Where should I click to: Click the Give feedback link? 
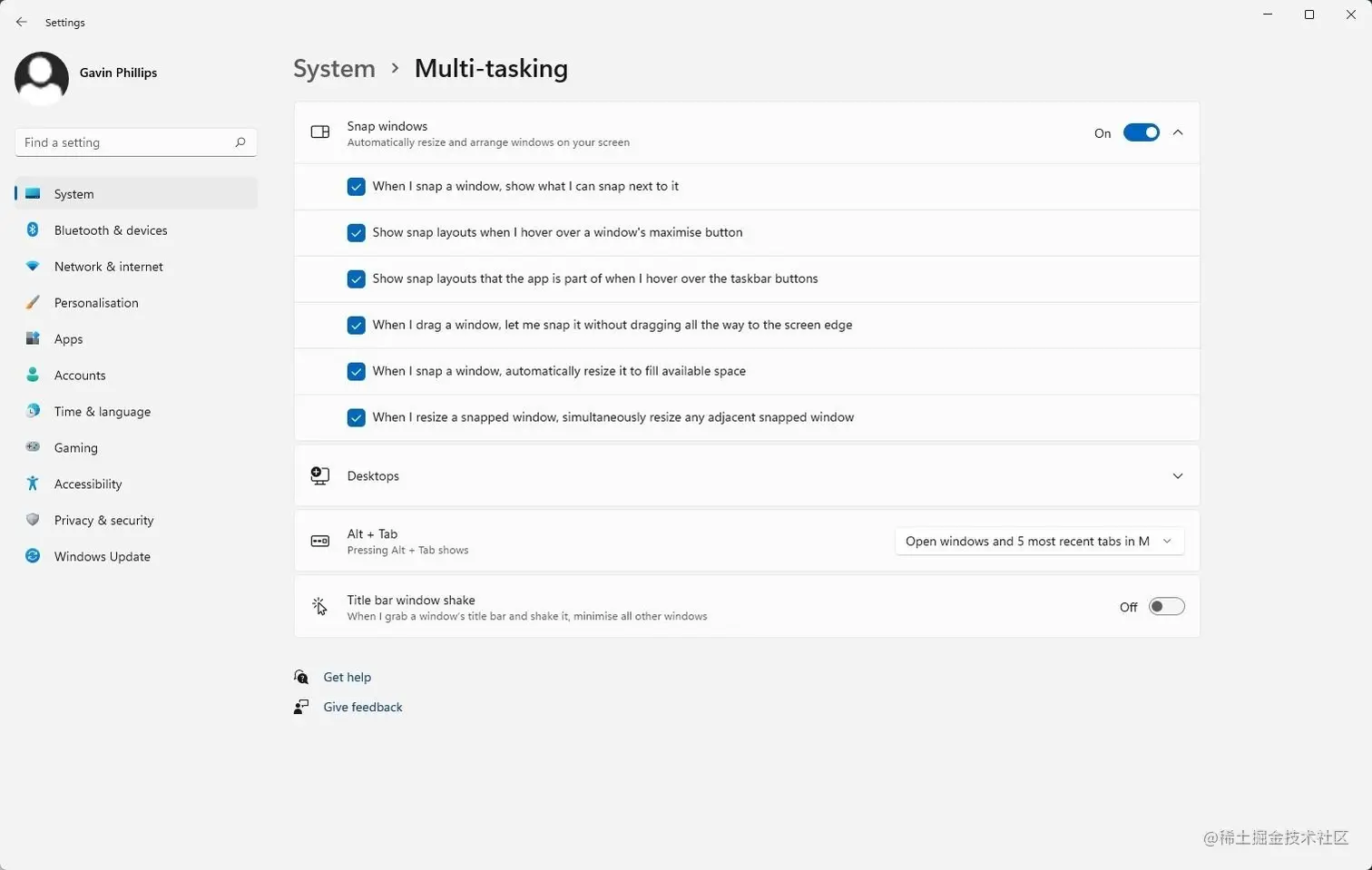[x=363, y=707]
